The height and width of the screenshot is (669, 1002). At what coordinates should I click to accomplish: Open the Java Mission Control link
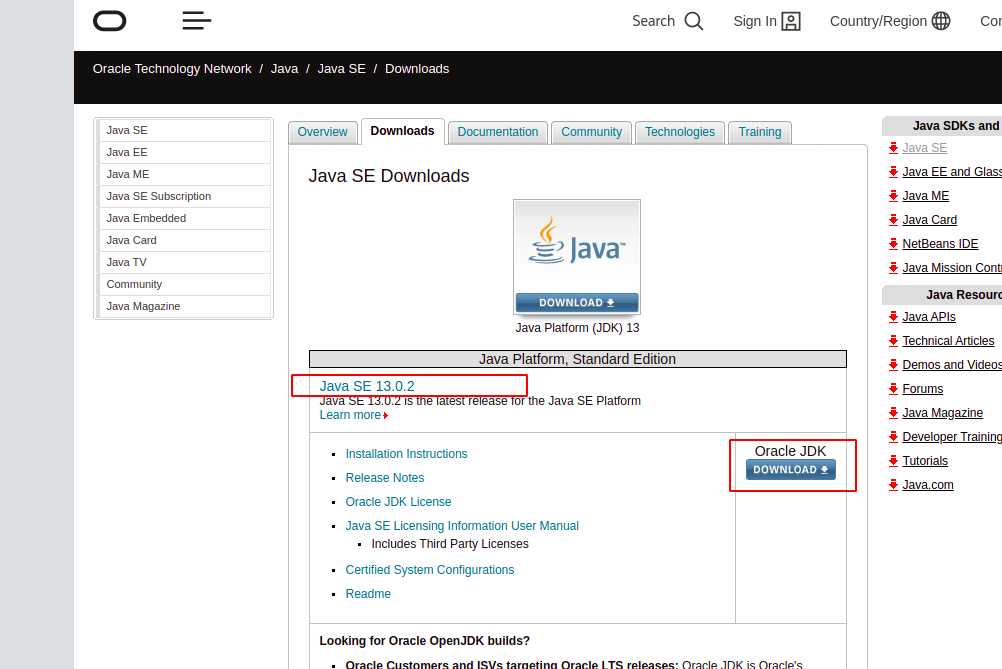point(952,268)
